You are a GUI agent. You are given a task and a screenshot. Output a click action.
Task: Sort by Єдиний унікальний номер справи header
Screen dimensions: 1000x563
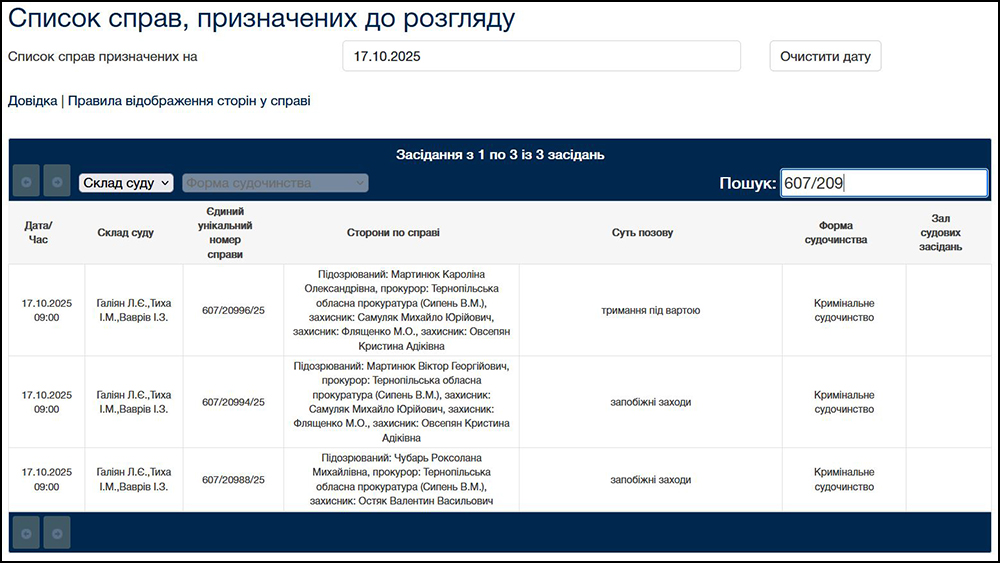point(233,233)
